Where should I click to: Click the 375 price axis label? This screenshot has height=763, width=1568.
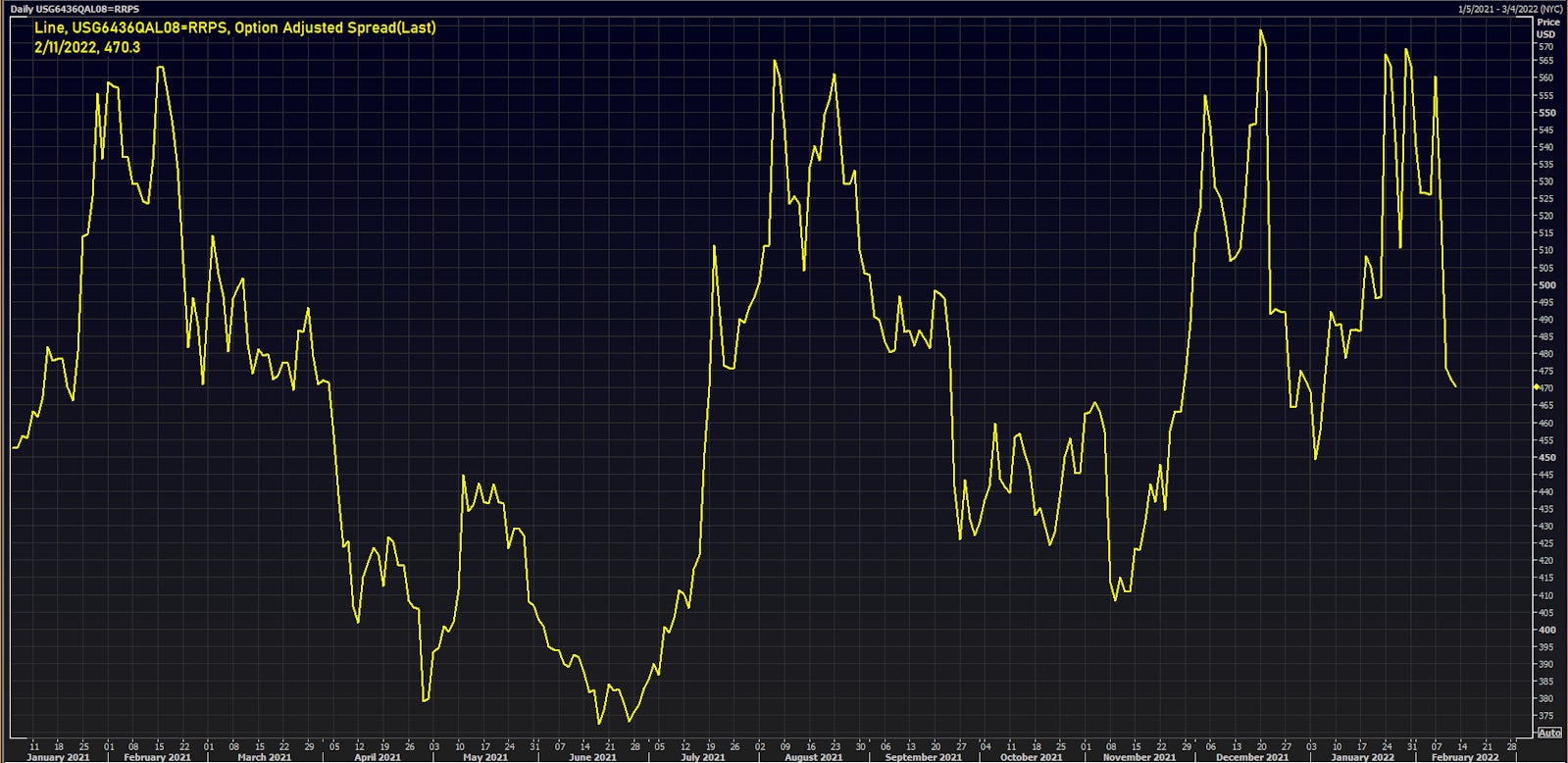(x=1546, y=716)
